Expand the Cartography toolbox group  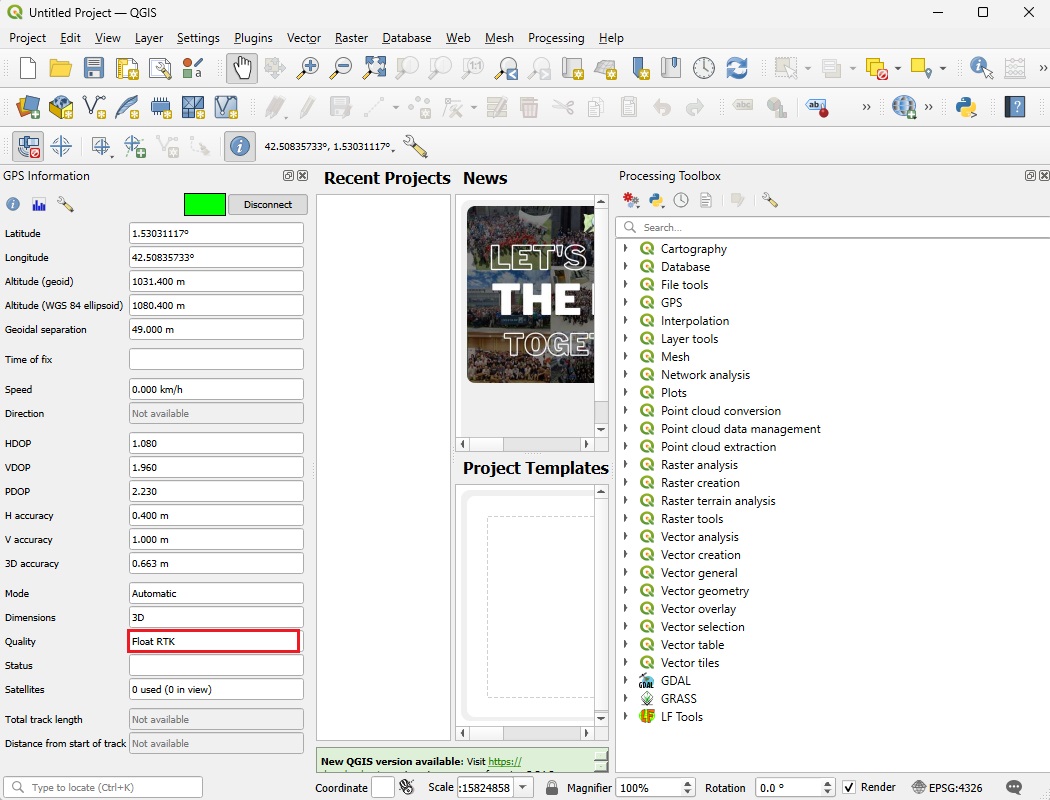click(626, 249)
